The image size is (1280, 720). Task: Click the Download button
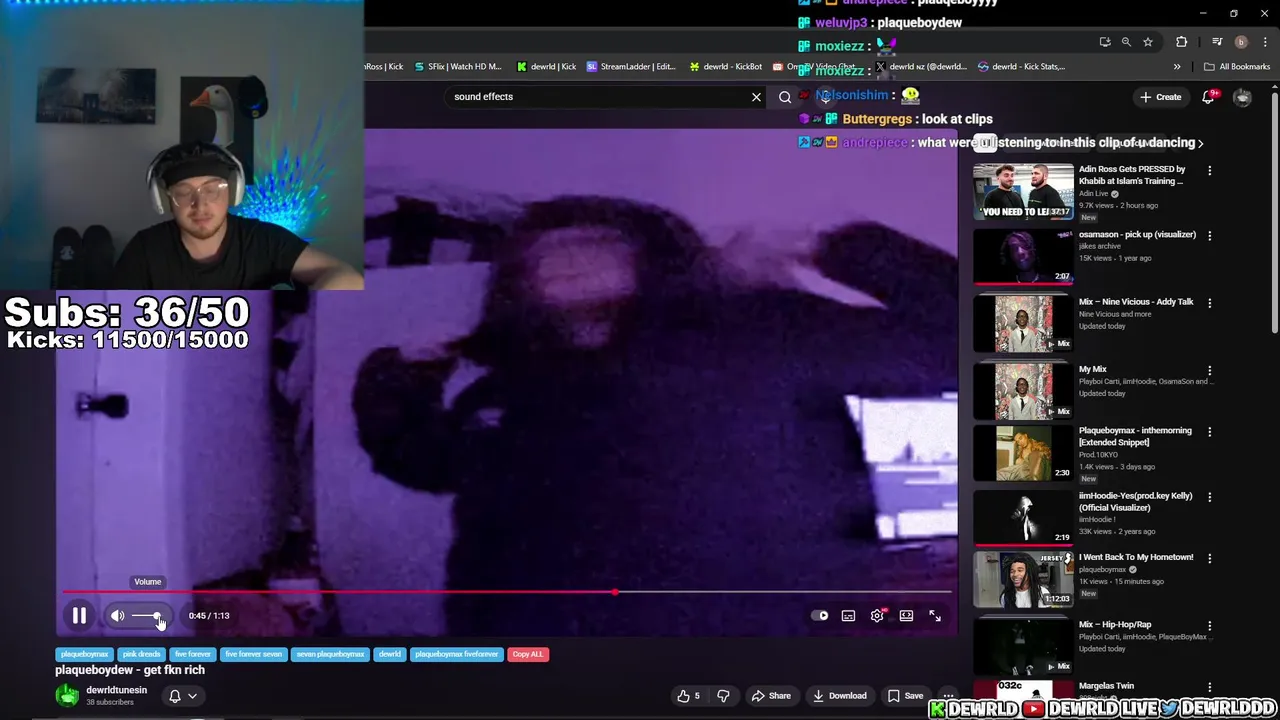point(840,696)
